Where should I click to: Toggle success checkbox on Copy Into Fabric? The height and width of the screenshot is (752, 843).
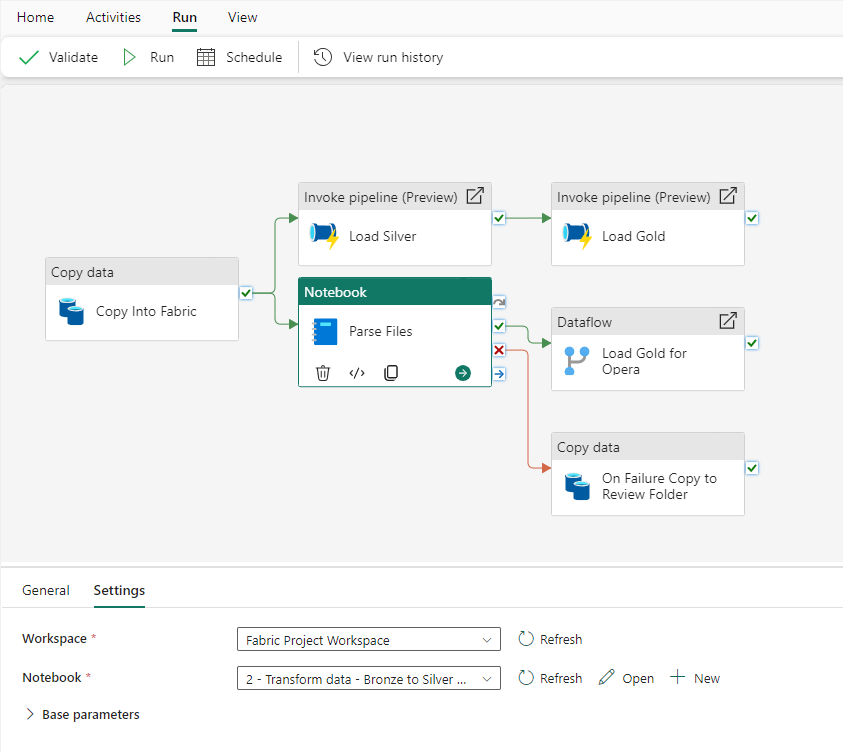point(246,292)
